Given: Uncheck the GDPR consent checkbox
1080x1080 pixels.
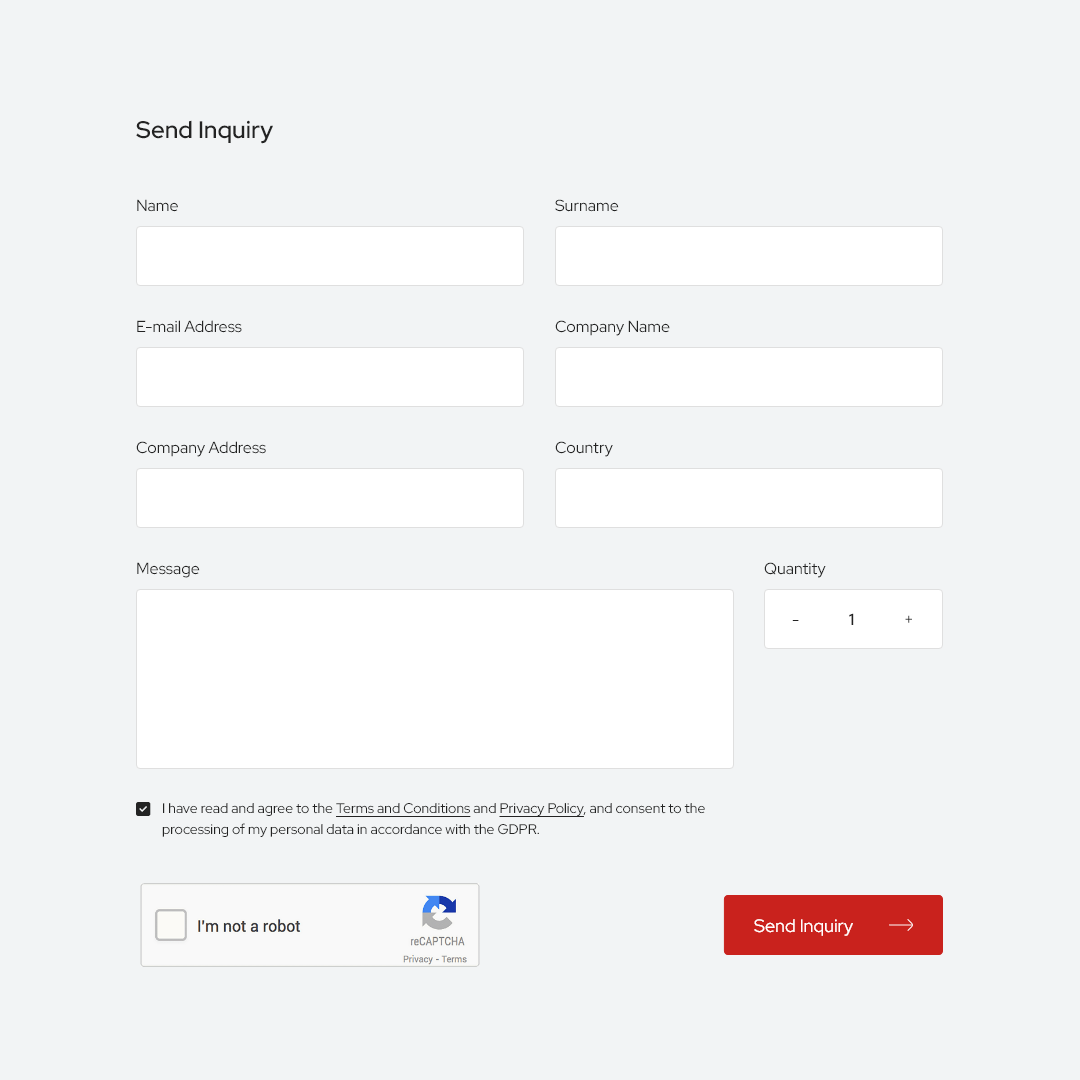Looking at the screenshot, I should pos(143,809).
